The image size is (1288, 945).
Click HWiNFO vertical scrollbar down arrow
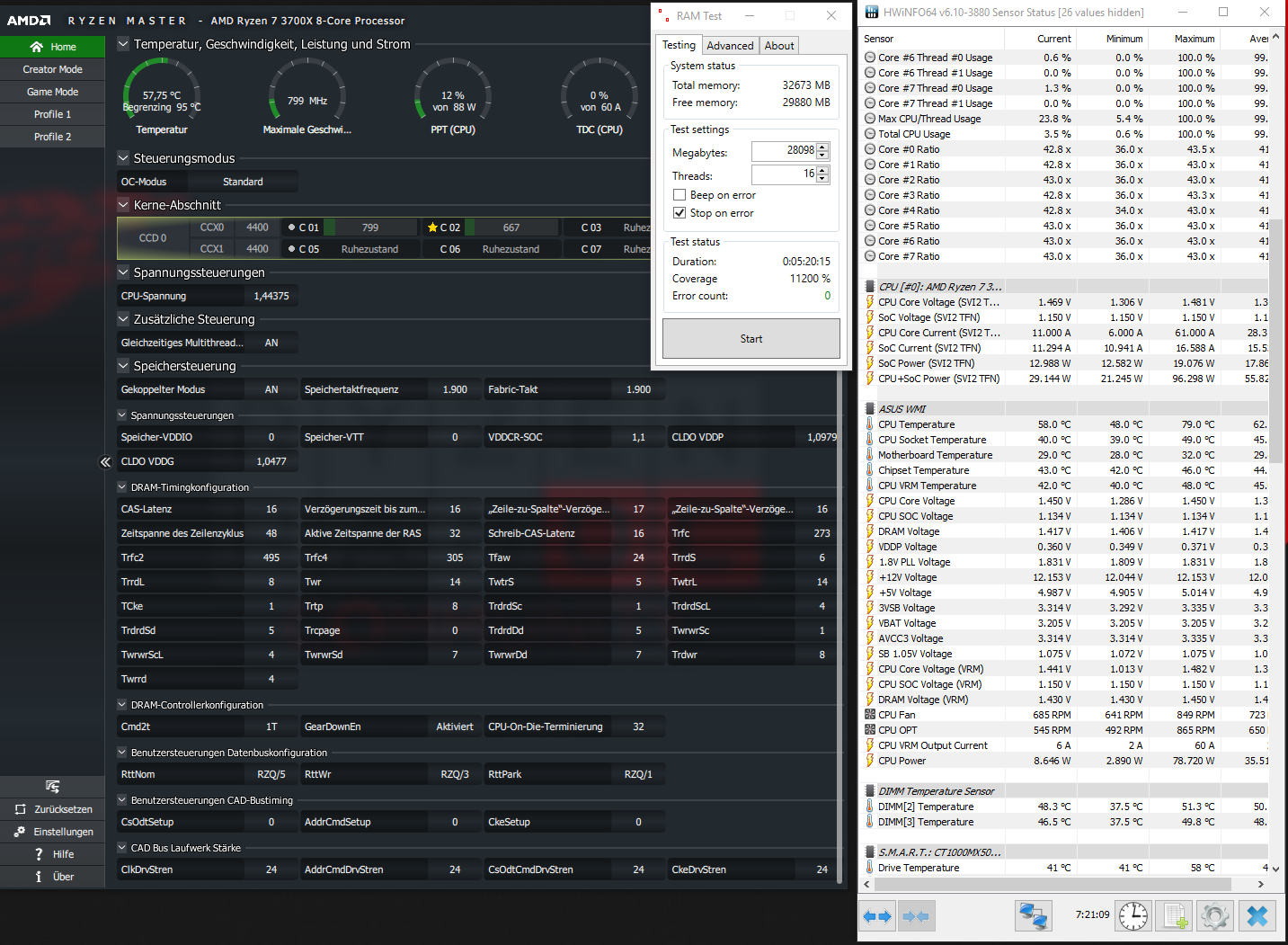pyautogui.click(x=1276, y=869)
